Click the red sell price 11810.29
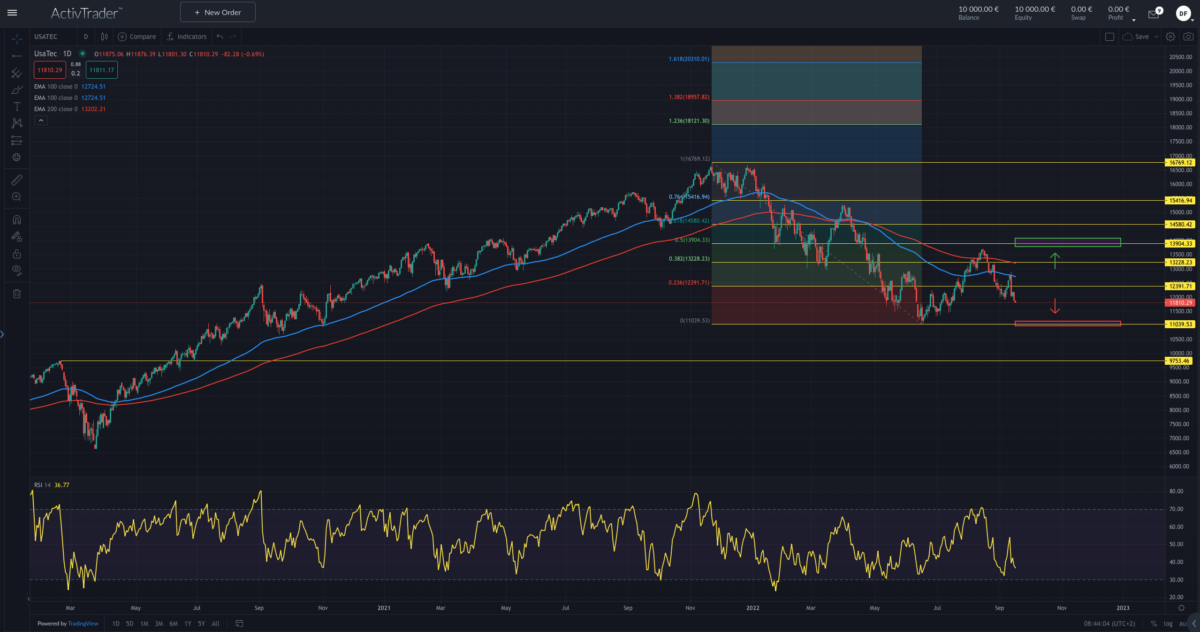Image resolution: width=1200 pixels, height=632 pixels. pyautogui.click(x=48, y=70)
